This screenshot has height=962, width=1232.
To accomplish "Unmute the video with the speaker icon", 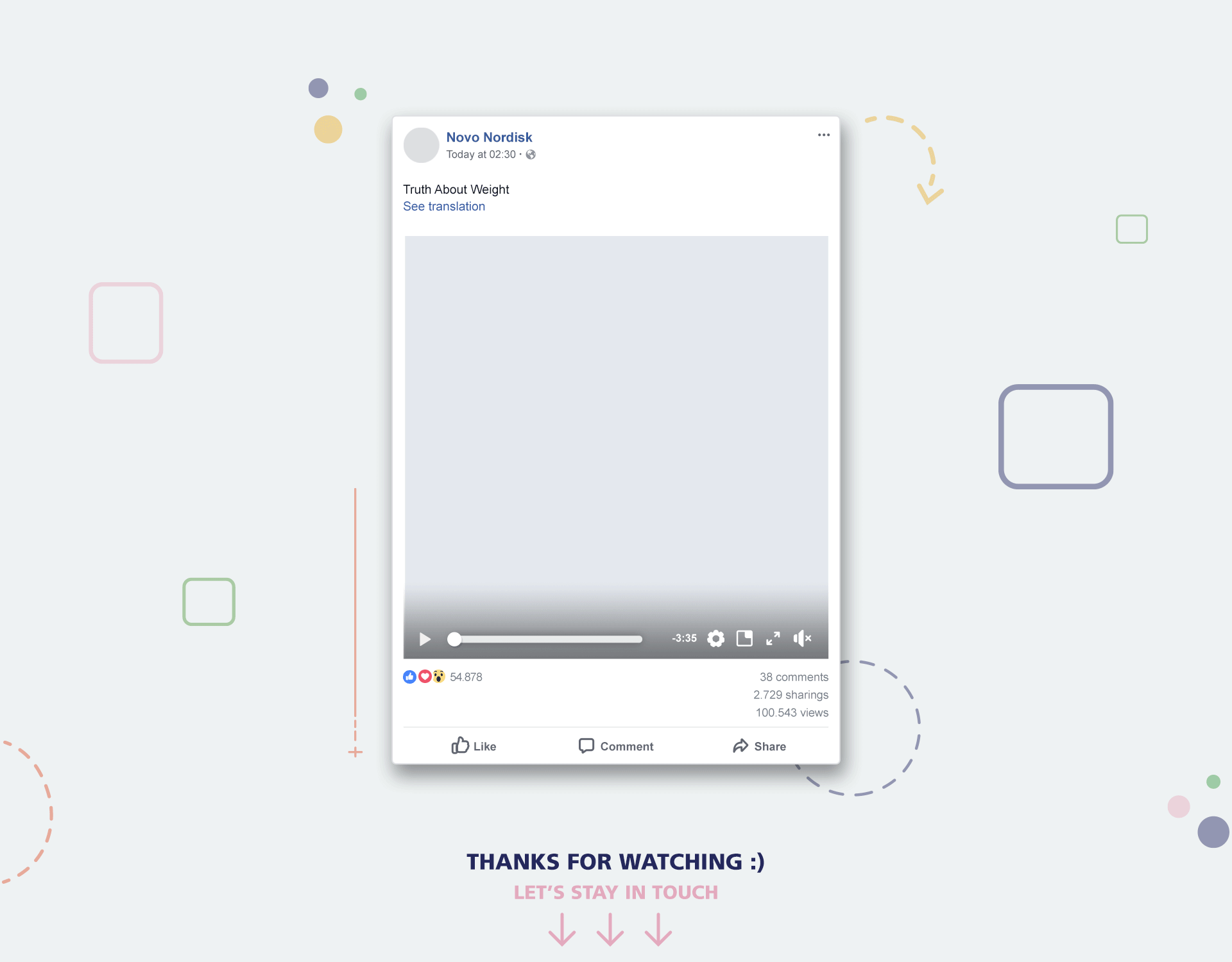I will pyautogui.click(x=802, y=639).
